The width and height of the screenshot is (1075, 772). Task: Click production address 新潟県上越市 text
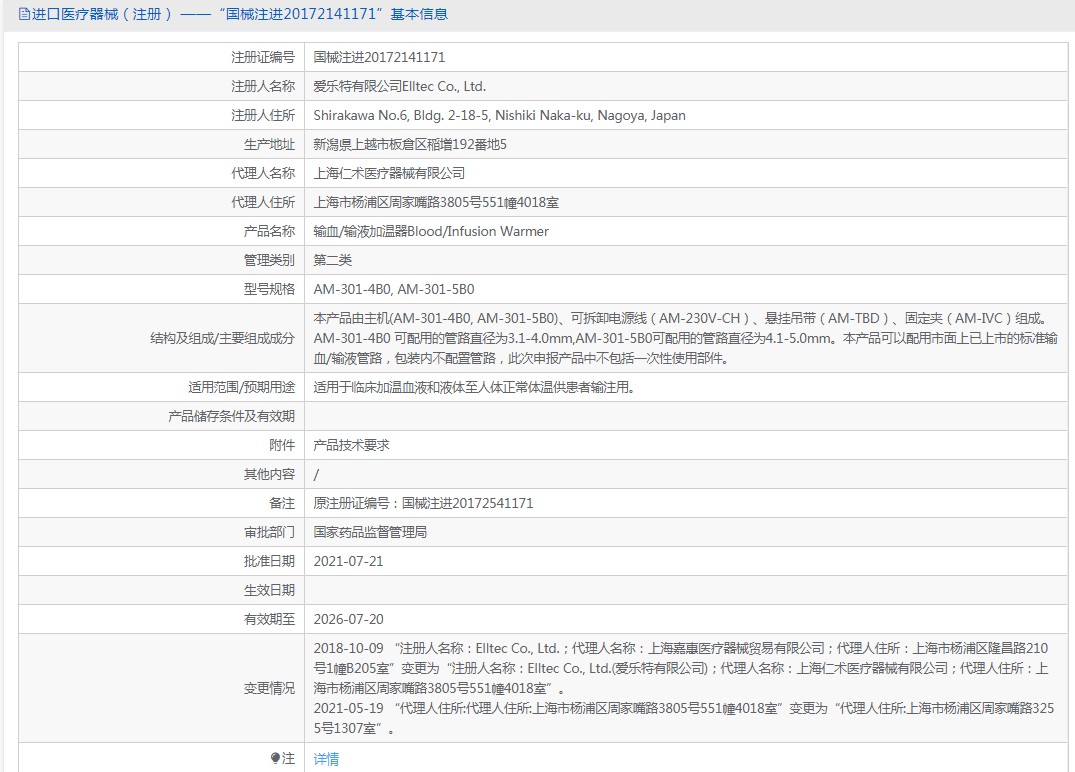(410, 145)
